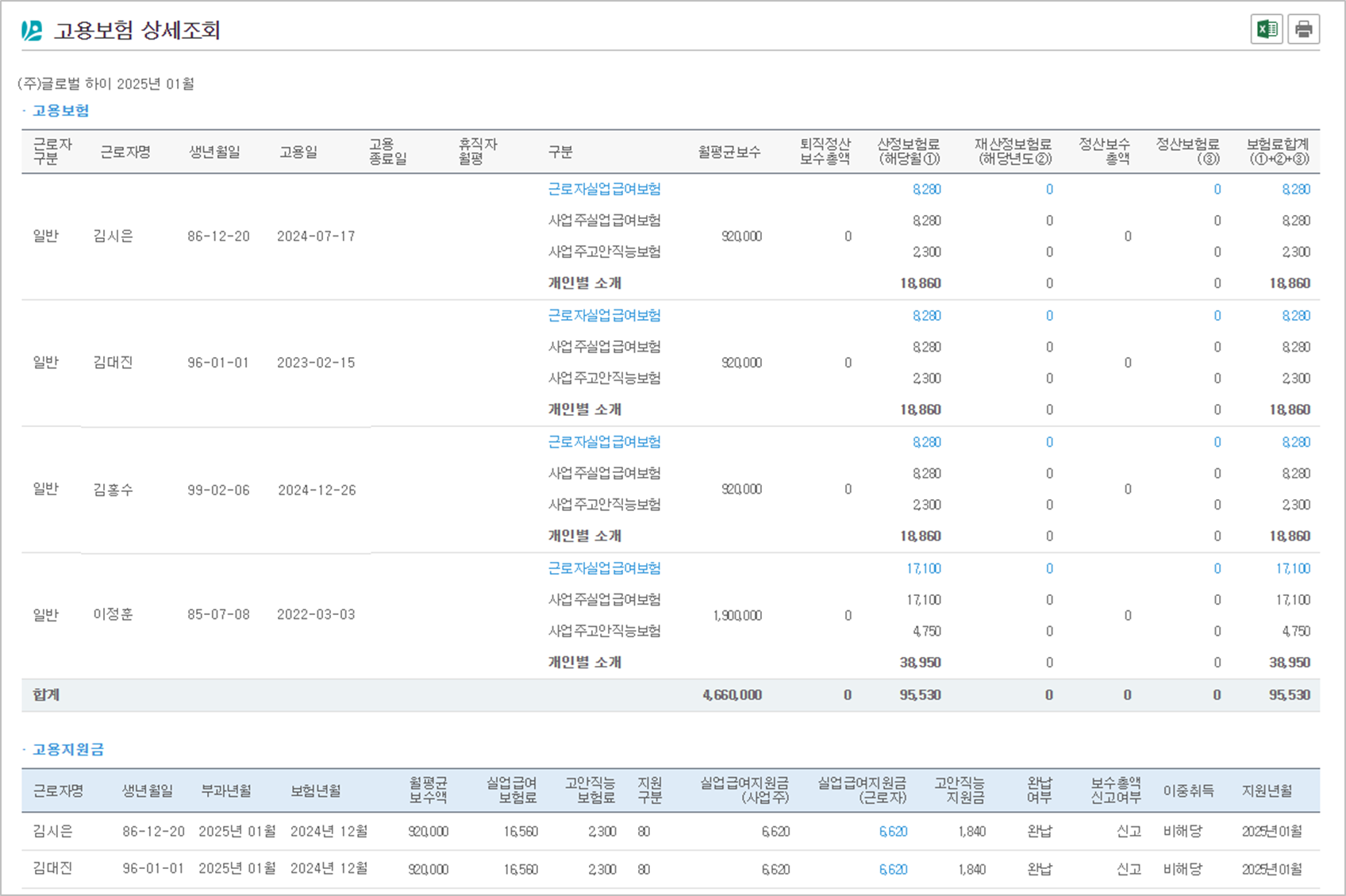Click 이정훈's 사업주고안직능보험 4,750 산정보험료 value

pyautogui.click(x=927, y=631)
